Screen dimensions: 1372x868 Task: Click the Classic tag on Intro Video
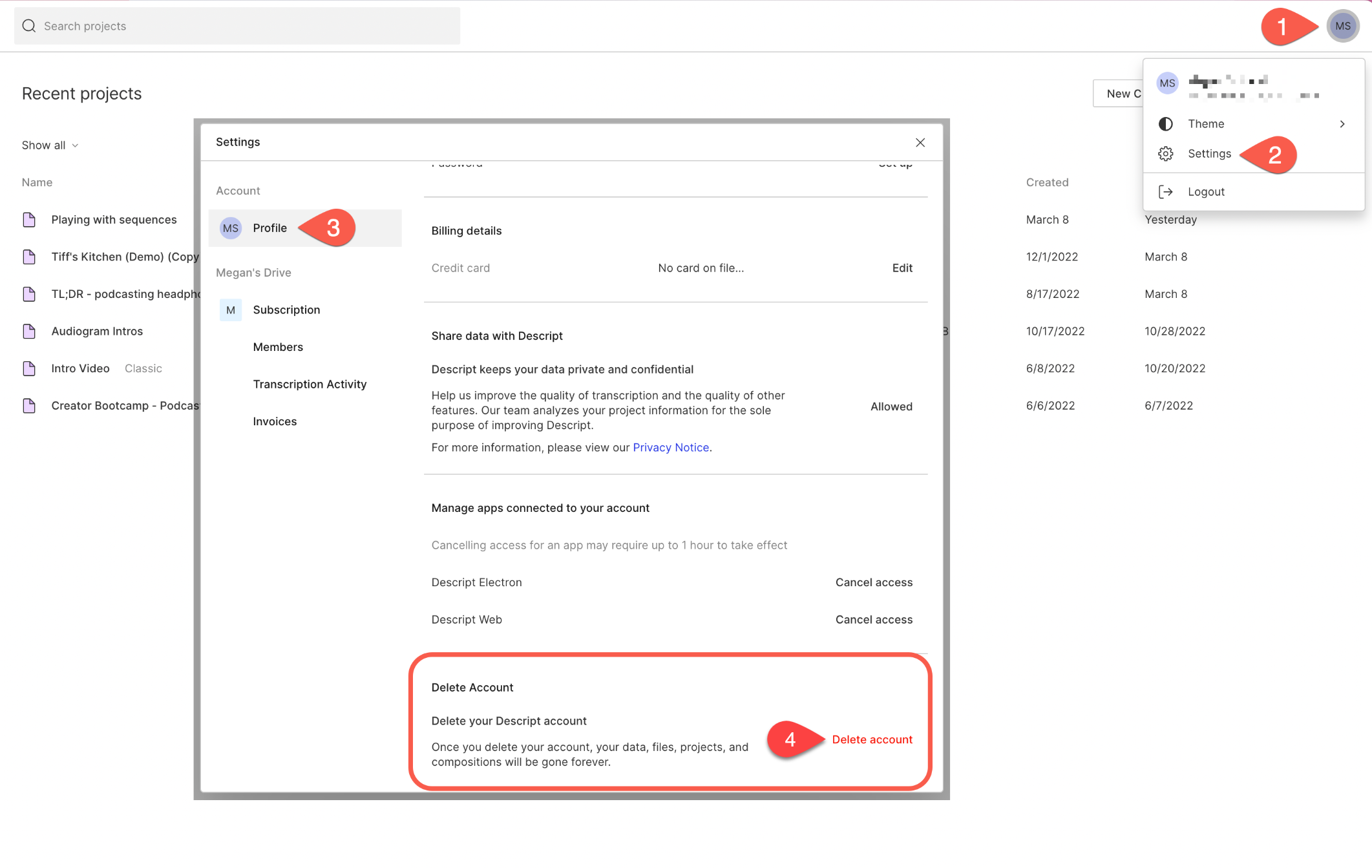tap(143, 368)
